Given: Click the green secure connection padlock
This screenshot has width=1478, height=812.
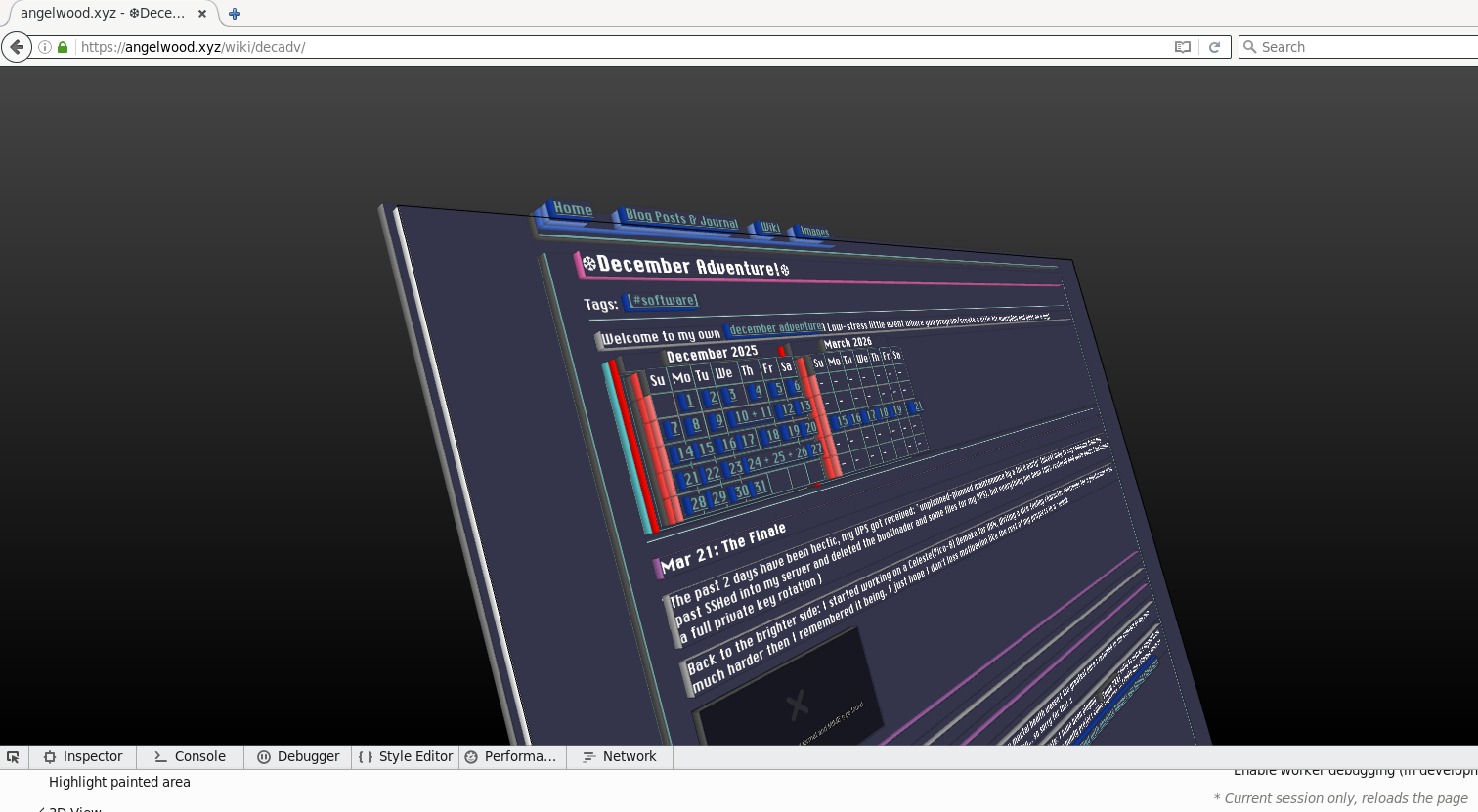Looking at the screenshot, I should [x=63, y=47].
